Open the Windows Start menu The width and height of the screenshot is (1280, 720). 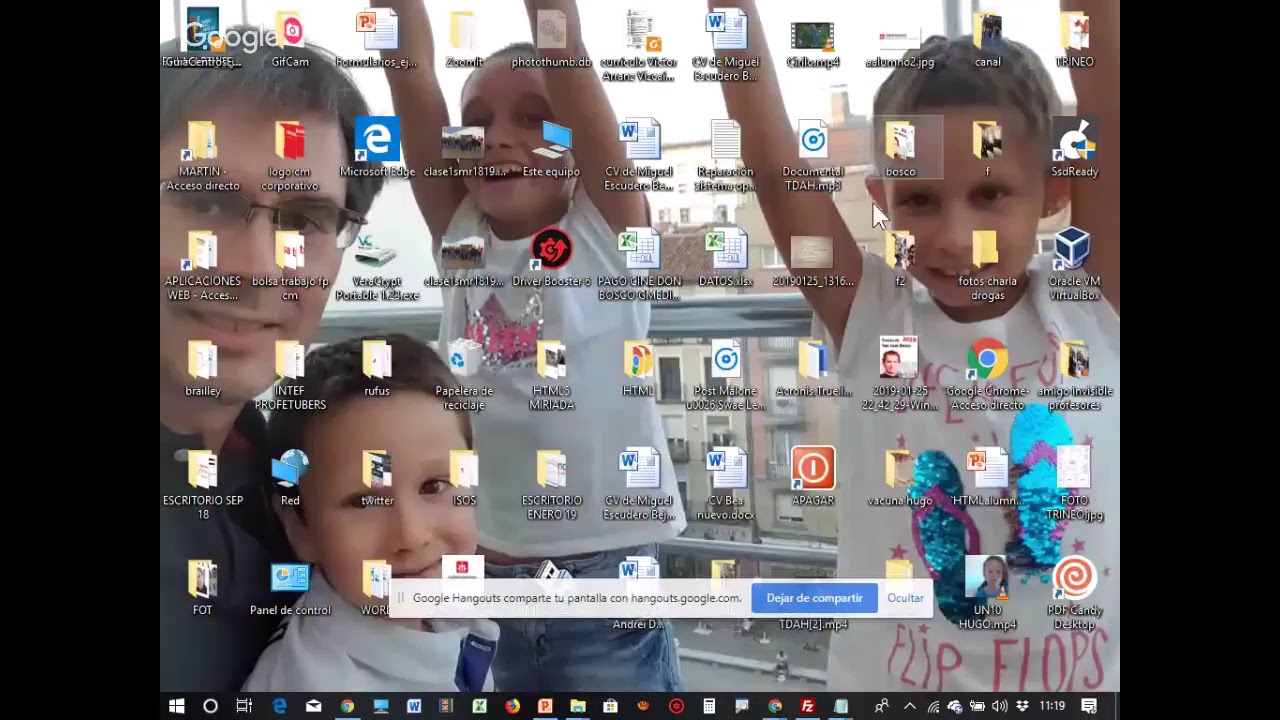[177, 706]
